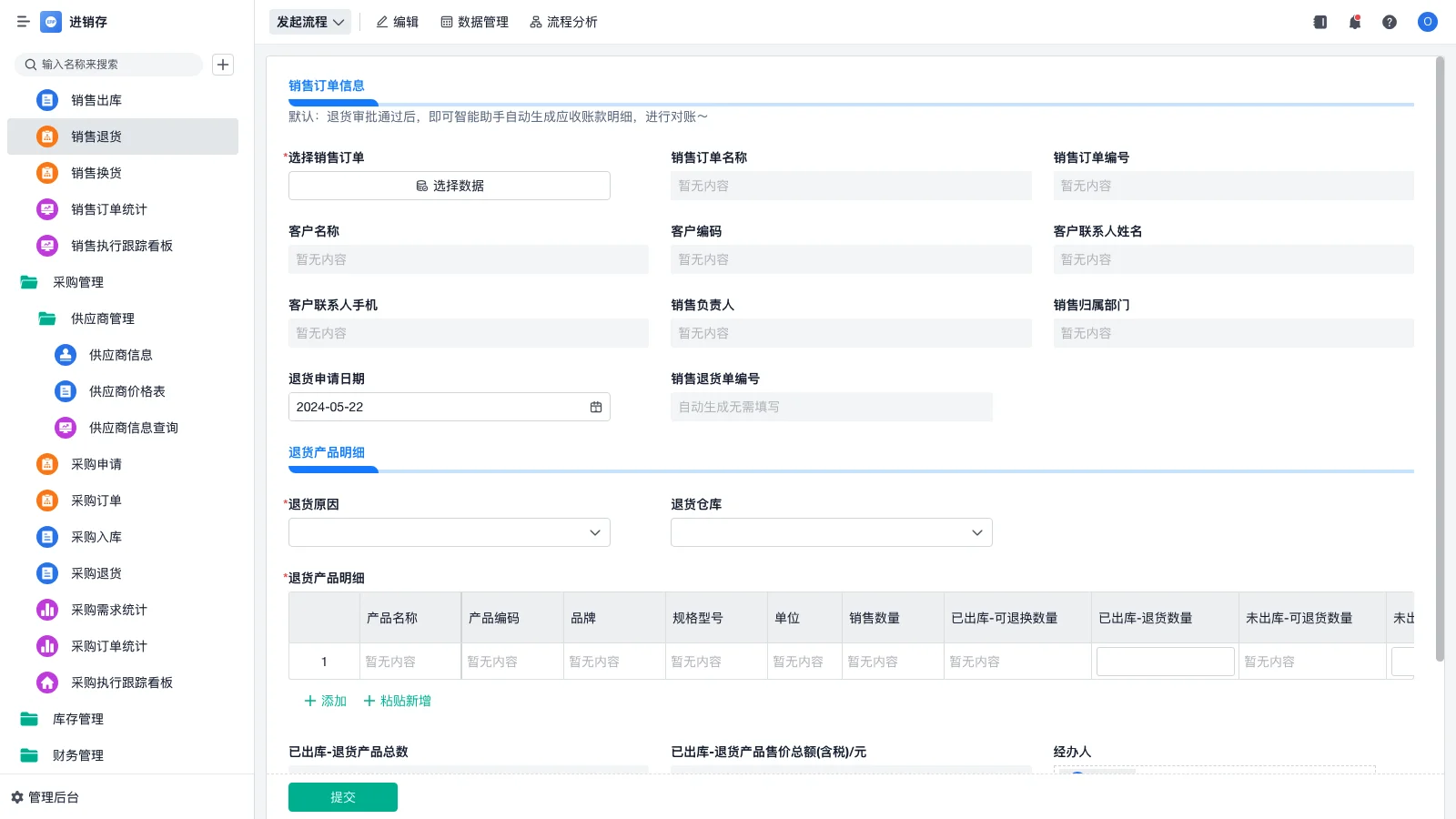
Task: Open the 退货原因 dropdown
Action: point(450,532)
